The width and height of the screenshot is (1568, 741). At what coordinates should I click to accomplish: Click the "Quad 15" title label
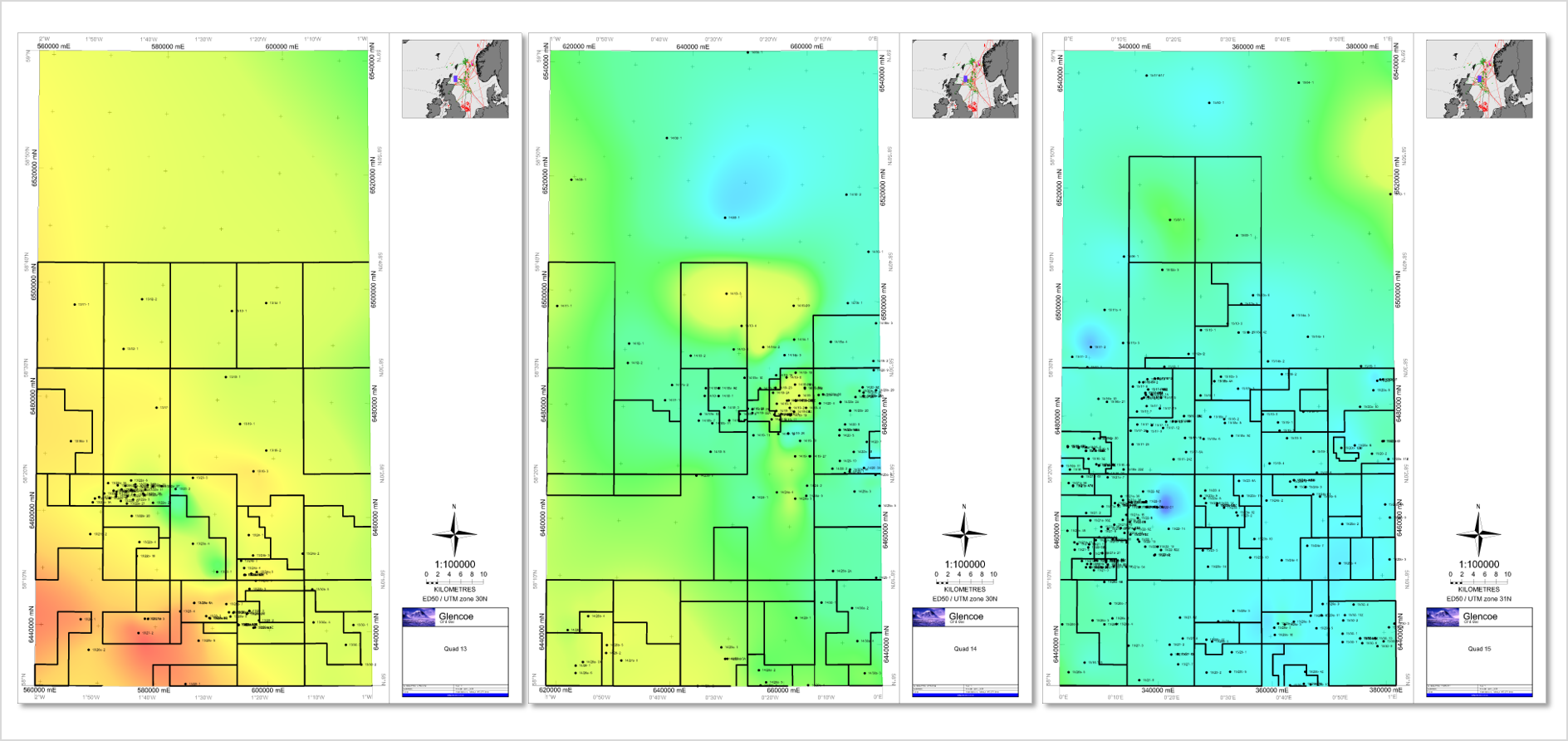pyautogui.click(x=1479, y=649)
